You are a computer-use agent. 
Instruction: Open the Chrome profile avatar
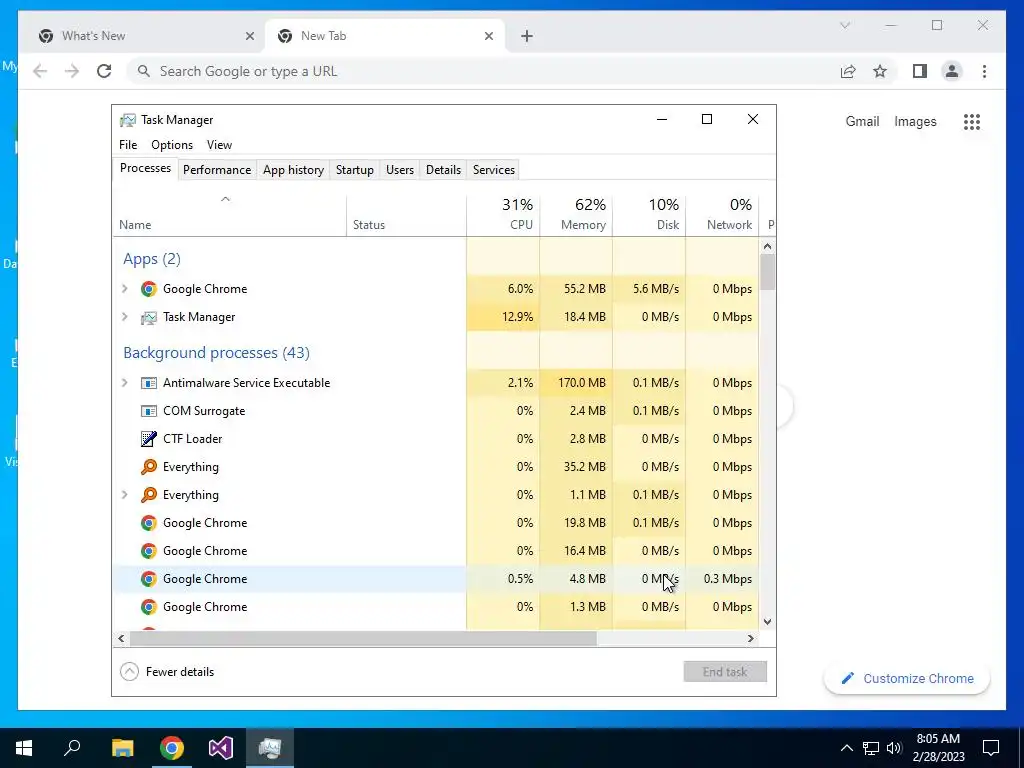(x=952, y=71)
